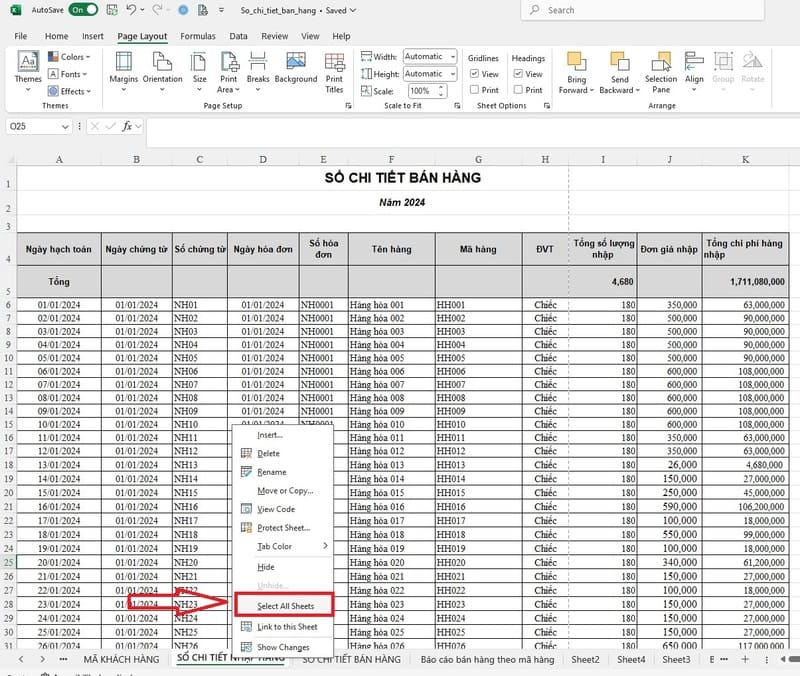
Task: Expand the Width dropdown
Action: pos(453,57)
